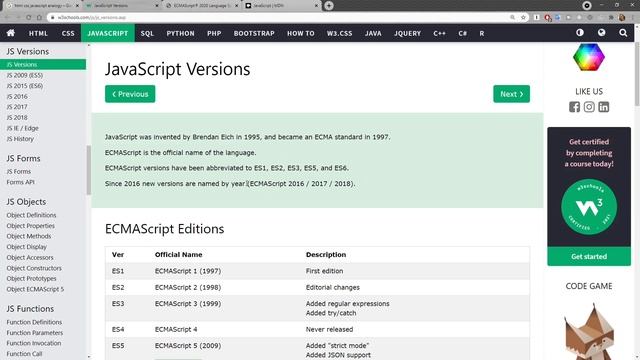This screenshot has width=640, height=360.
Task: Open the JQUERY tutorial menu
Action: pyautogui.click(x=407, y=33)
